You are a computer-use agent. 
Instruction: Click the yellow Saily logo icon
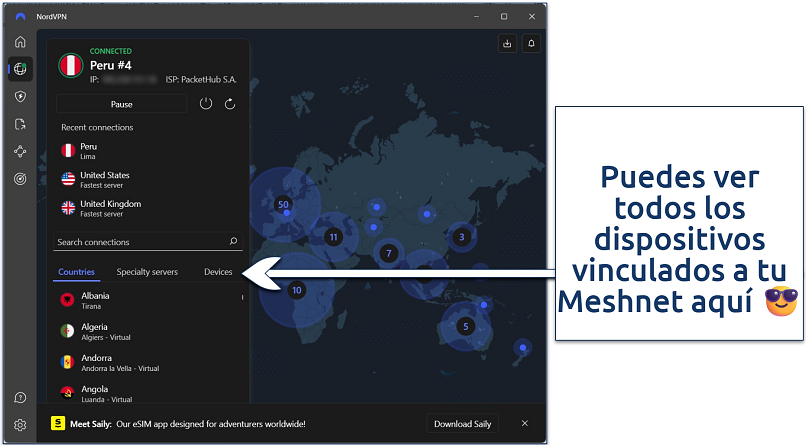coord(58,423)
